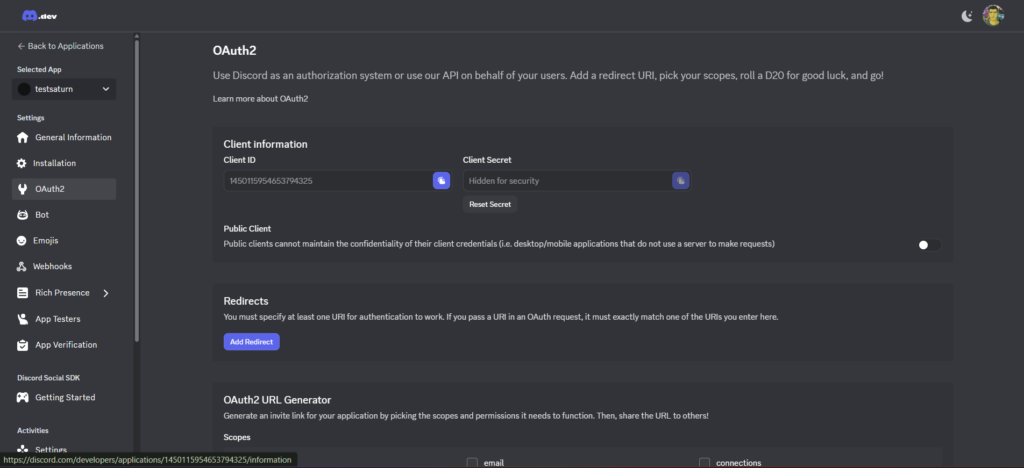Open General Information settings page
Screen dimensions: 1024x468
72,137
